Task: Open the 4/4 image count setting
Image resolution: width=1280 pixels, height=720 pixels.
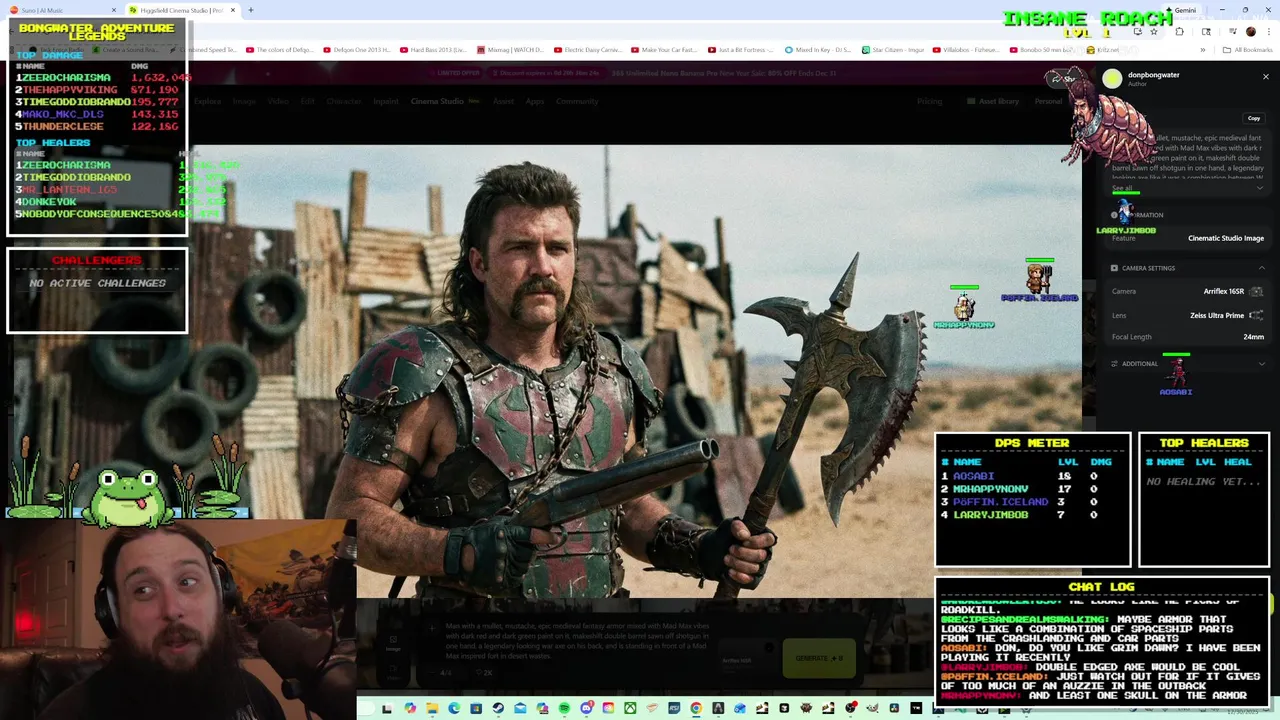Action: coord(444,673)
